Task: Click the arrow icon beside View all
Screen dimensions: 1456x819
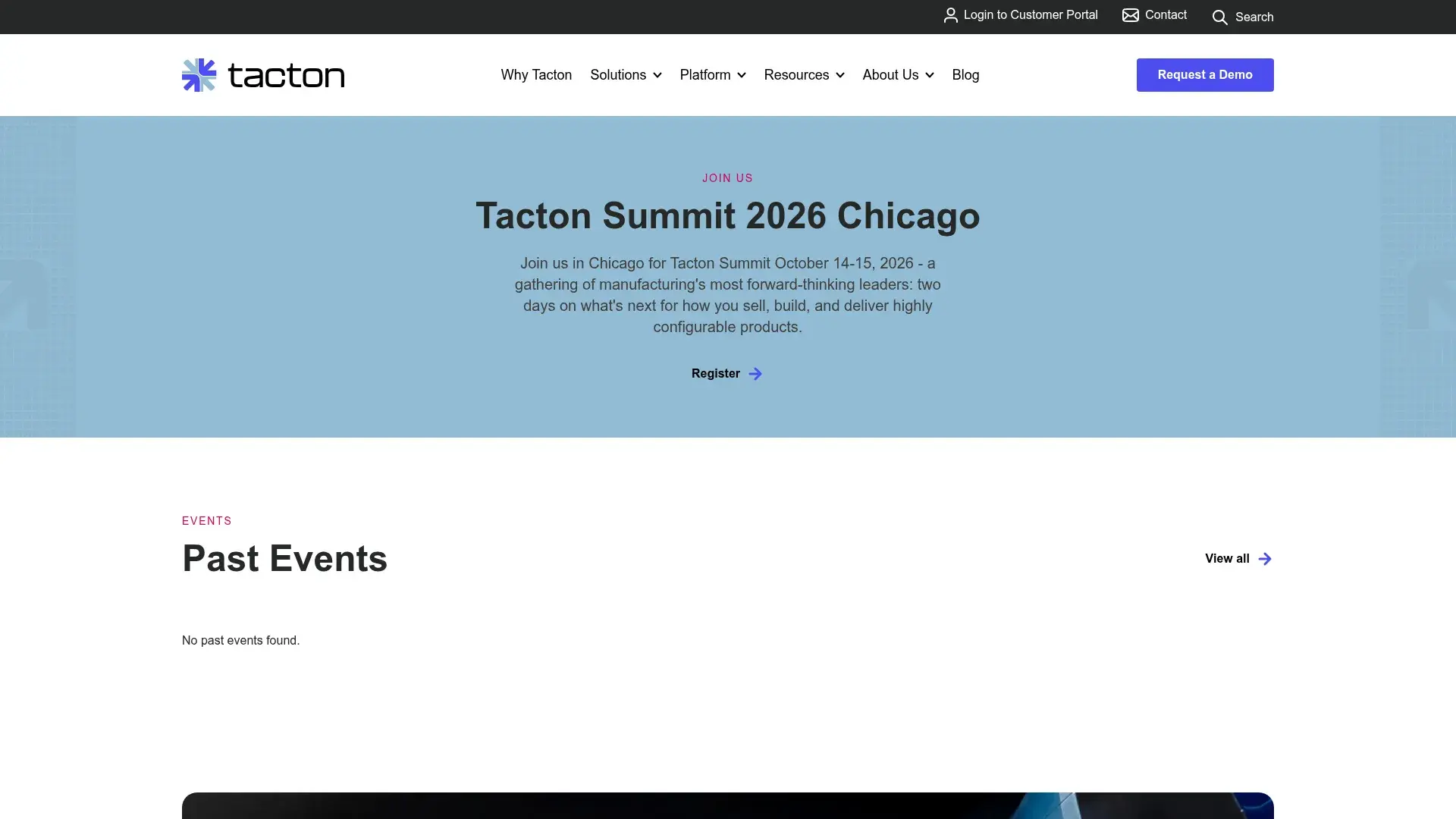Action: (1265, 559)
